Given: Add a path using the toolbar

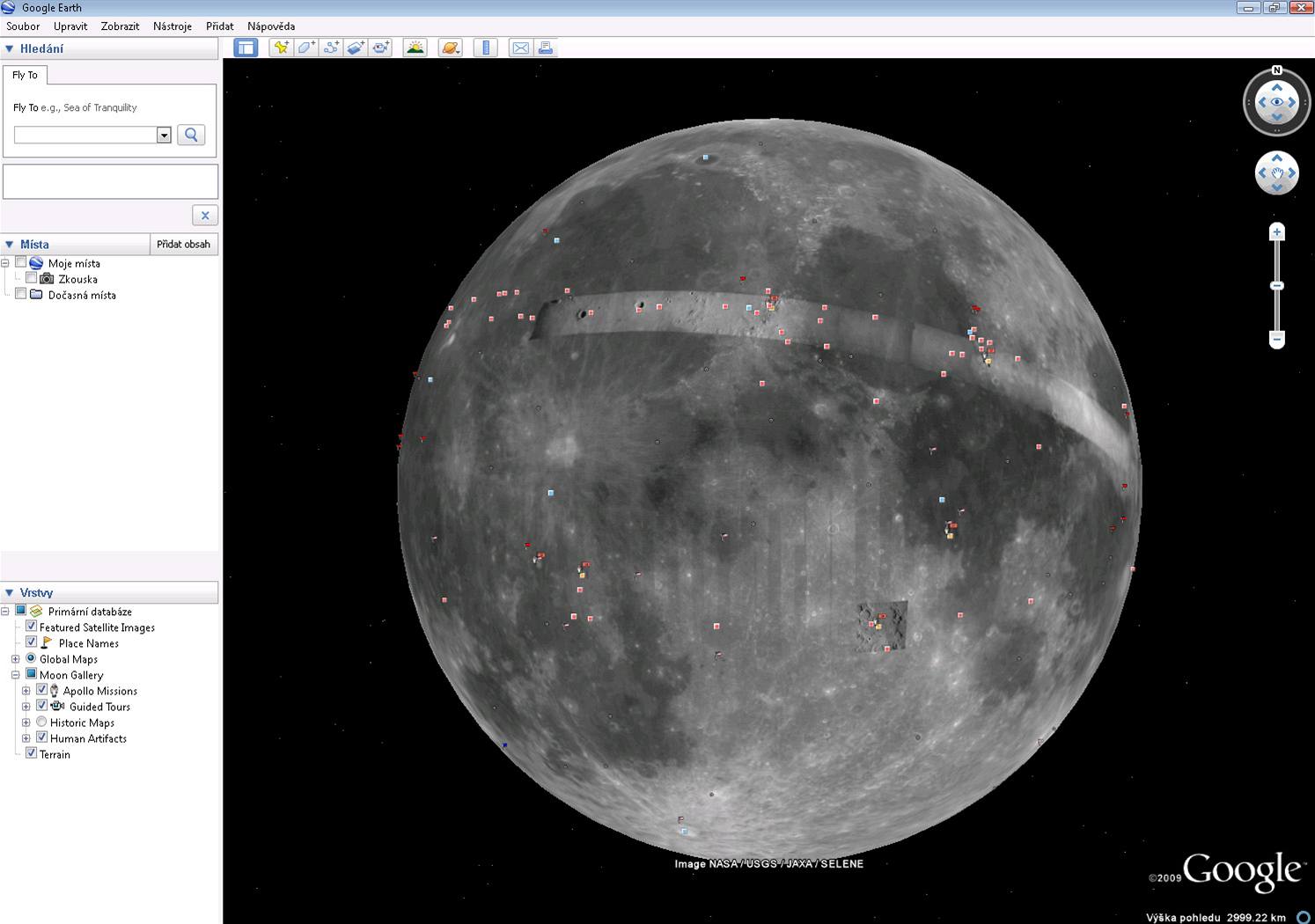Looking at the screenshot, I should [331, 48].
